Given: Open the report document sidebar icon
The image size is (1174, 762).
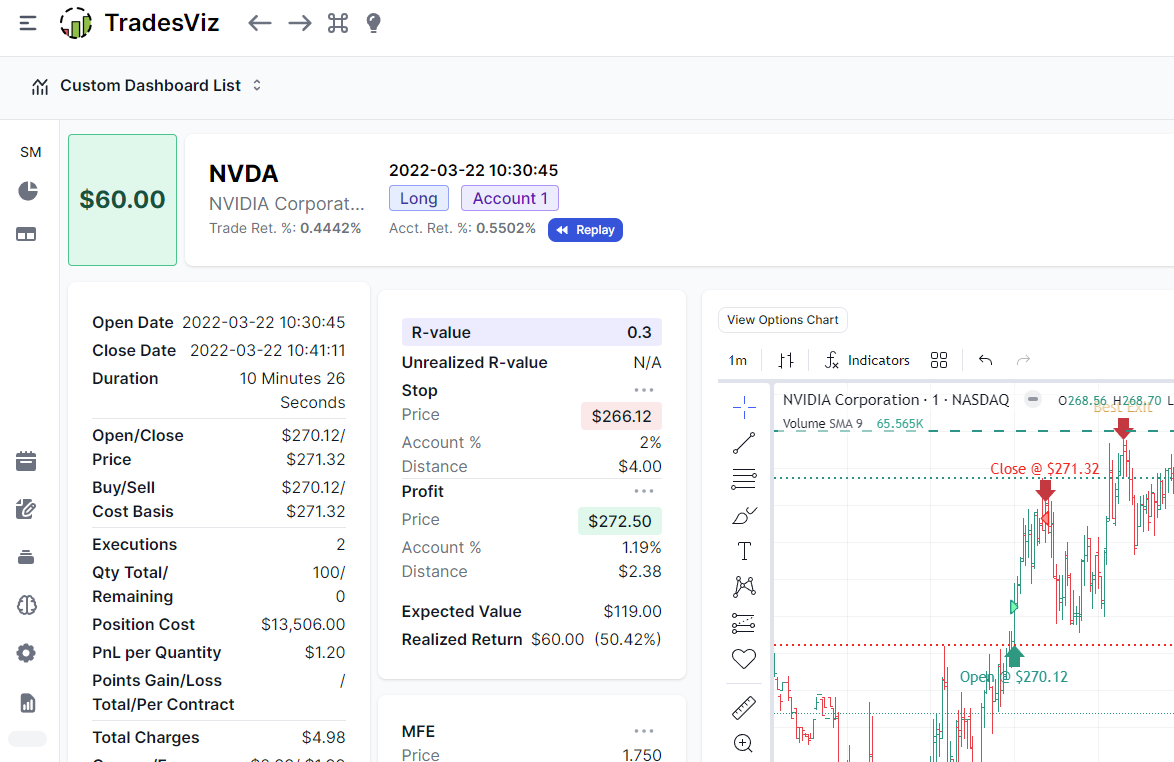Looking at the screenshot, I should (28, 703).
